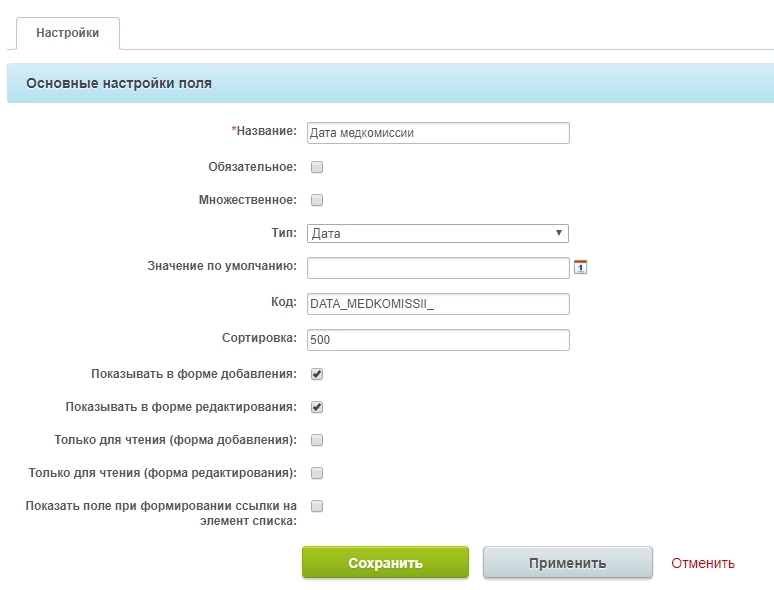Toggle the Множественное checkbox
Viewport: 774px width, 590px height.
click(317, 200)
